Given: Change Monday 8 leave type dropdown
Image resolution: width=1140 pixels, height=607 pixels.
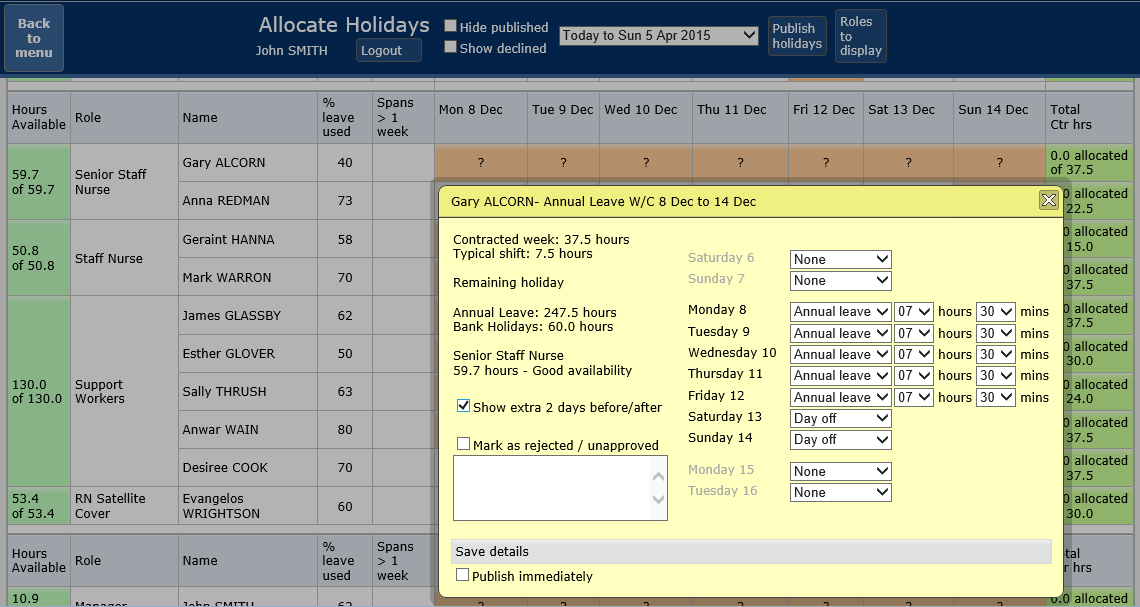Looking at the screenshot, I should [840, 312].
